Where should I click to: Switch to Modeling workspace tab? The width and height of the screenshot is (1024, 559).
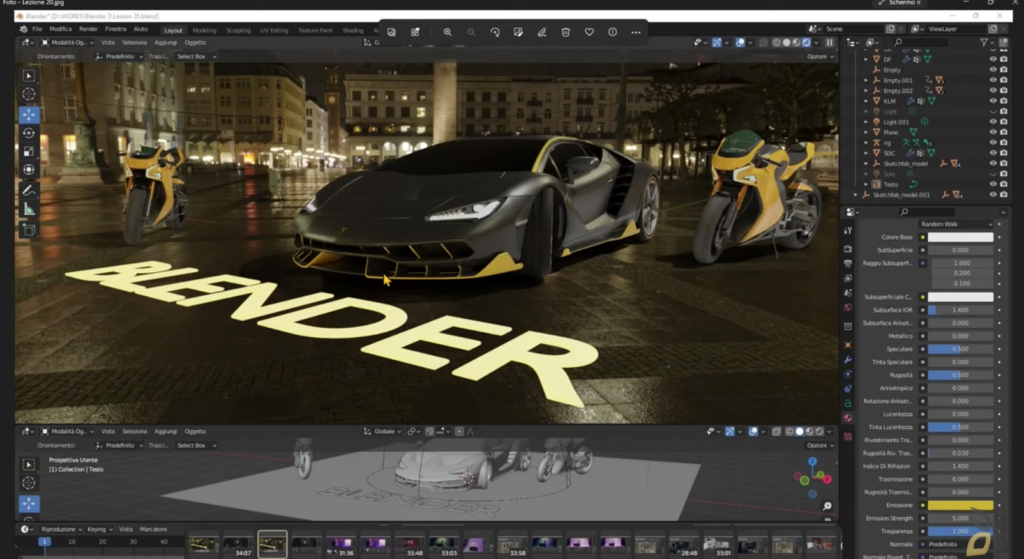pos(204,31)
